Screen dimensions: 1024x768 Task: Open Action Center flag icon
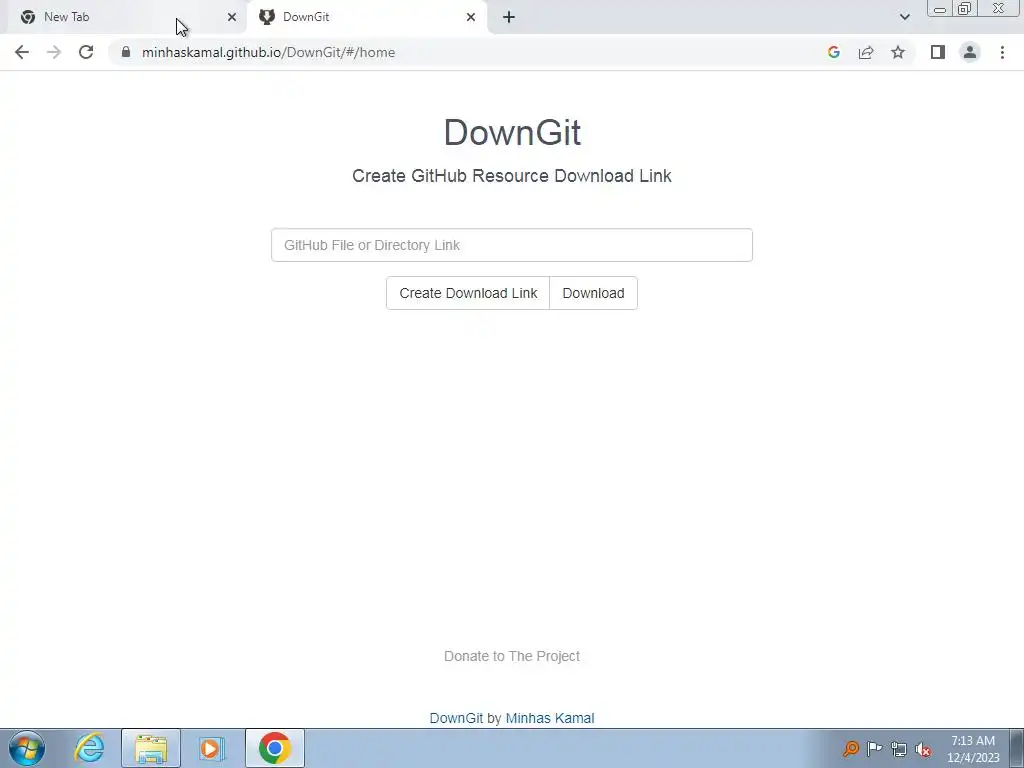[874, 748]
